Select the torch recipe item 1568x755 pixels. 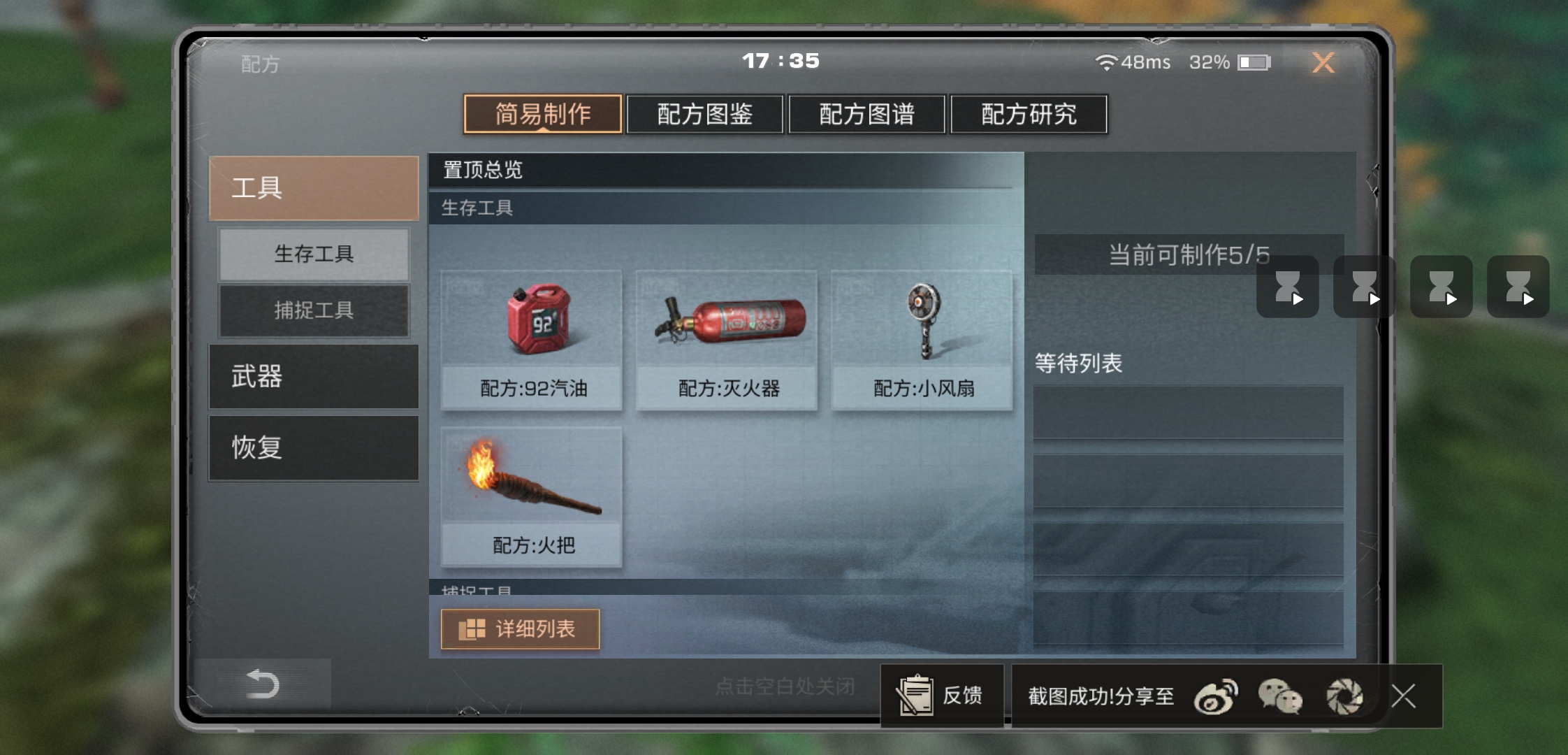coord(531,497)
